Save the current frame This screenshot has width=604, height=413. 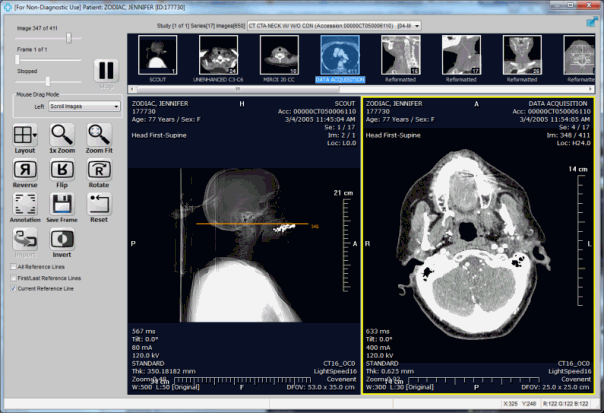(x=62, y=204)
